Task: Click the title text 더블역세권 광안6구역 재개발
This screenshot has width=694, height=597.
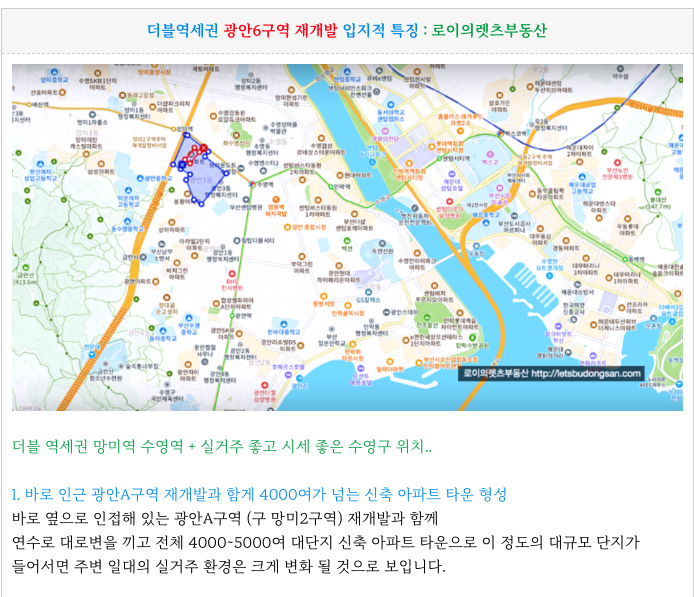Action: [x=242, y=30]
